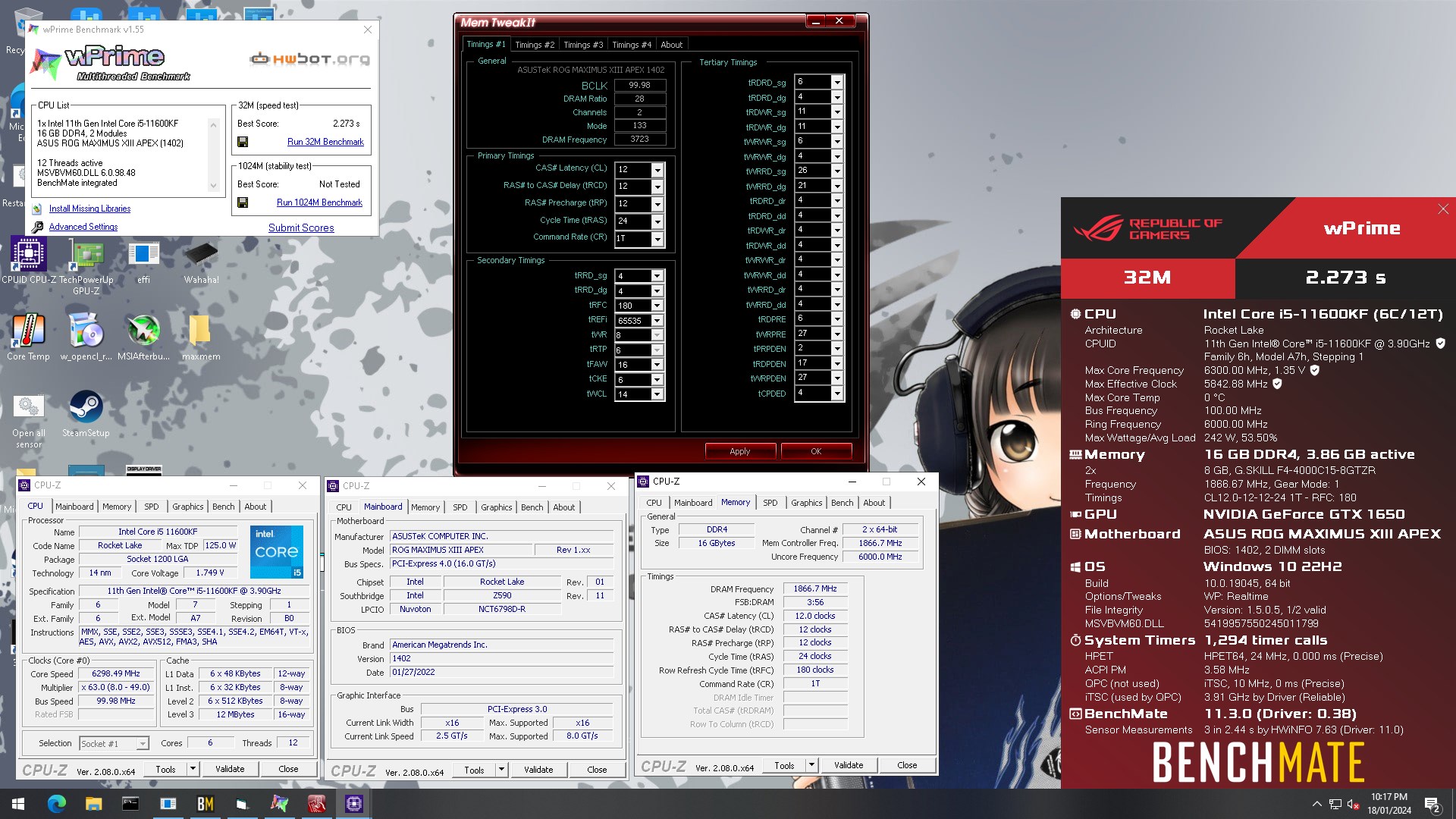Open the maxmem folder icon
This screenshot has width=1456, height=819.
(x=201, y=337)
